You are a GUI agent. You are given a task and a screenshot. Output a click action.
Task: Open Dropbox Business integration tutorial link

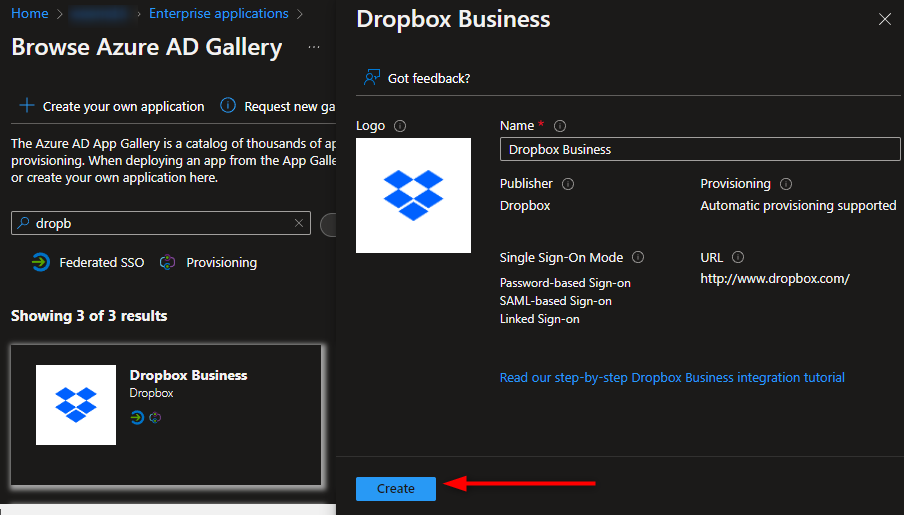(672, 378)
